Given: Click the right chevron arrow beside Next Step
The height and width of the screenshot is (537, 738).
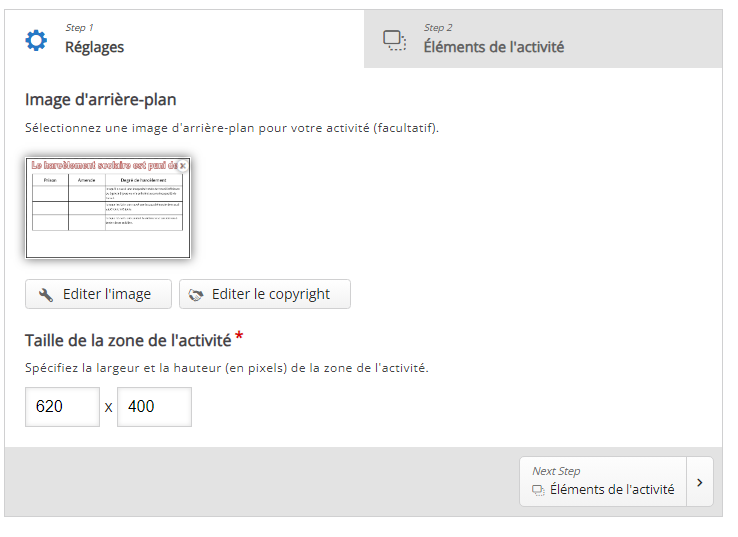Looking at the screenshot, I should 700,482.
